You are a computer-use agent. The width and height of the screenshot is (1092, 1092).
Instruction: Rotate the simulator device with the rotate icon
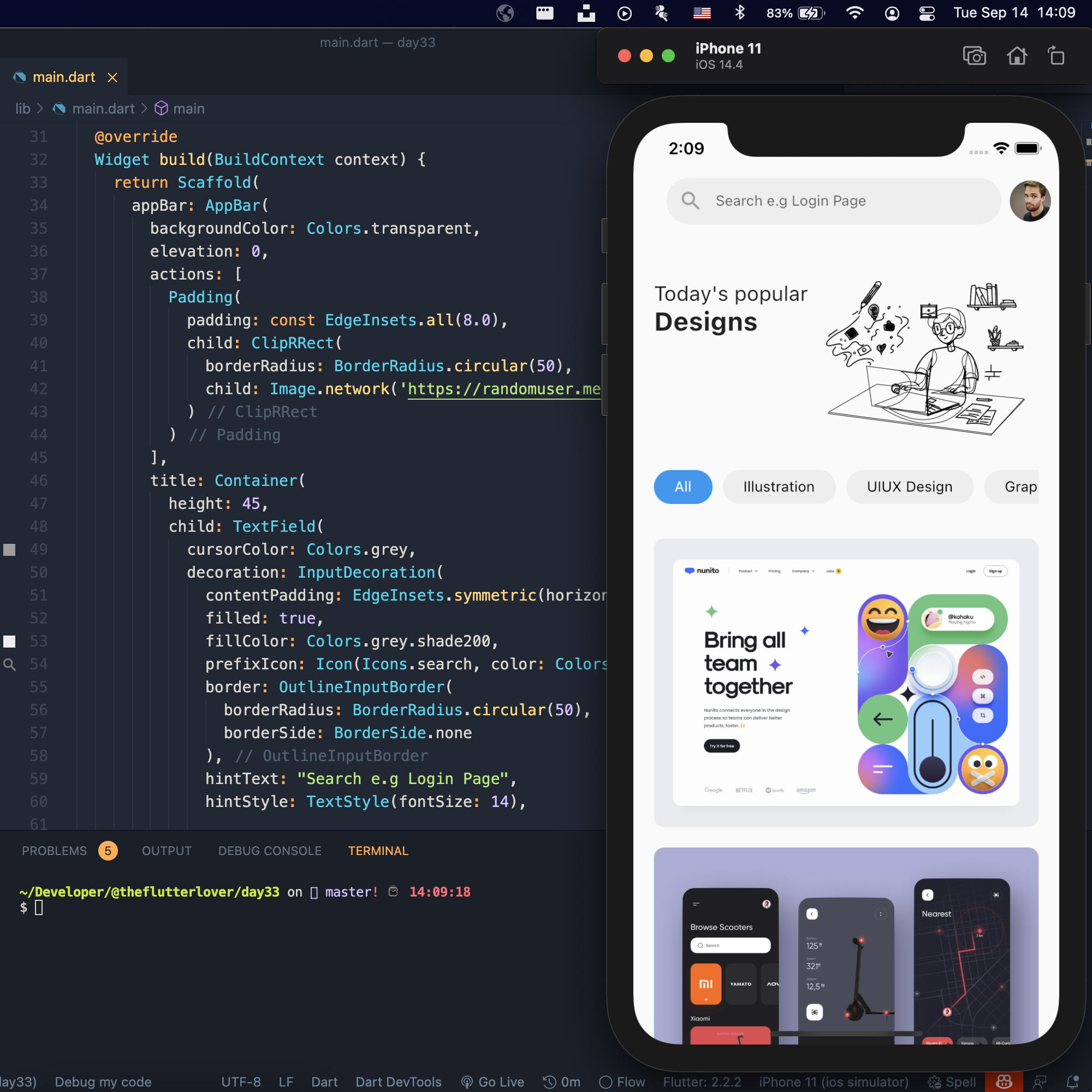tap(1056, 56)
